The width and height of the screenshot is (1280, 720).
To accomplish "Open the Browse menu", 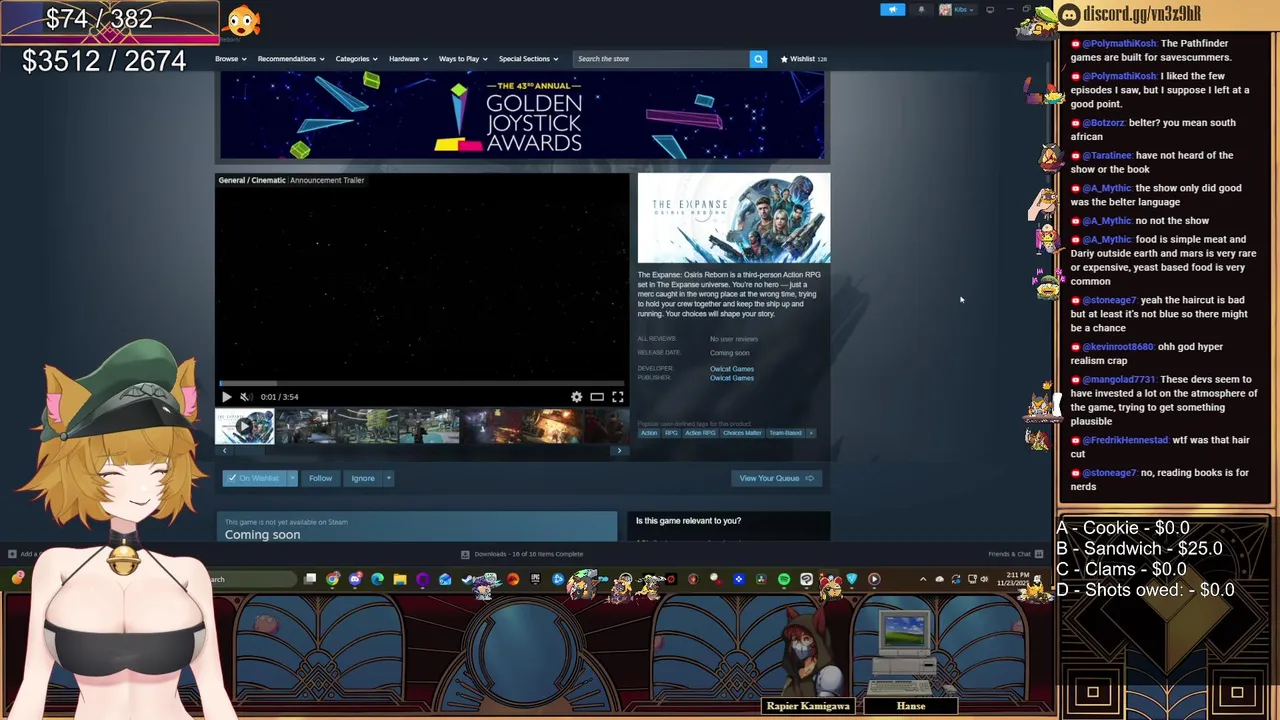I will click(230, 59).
